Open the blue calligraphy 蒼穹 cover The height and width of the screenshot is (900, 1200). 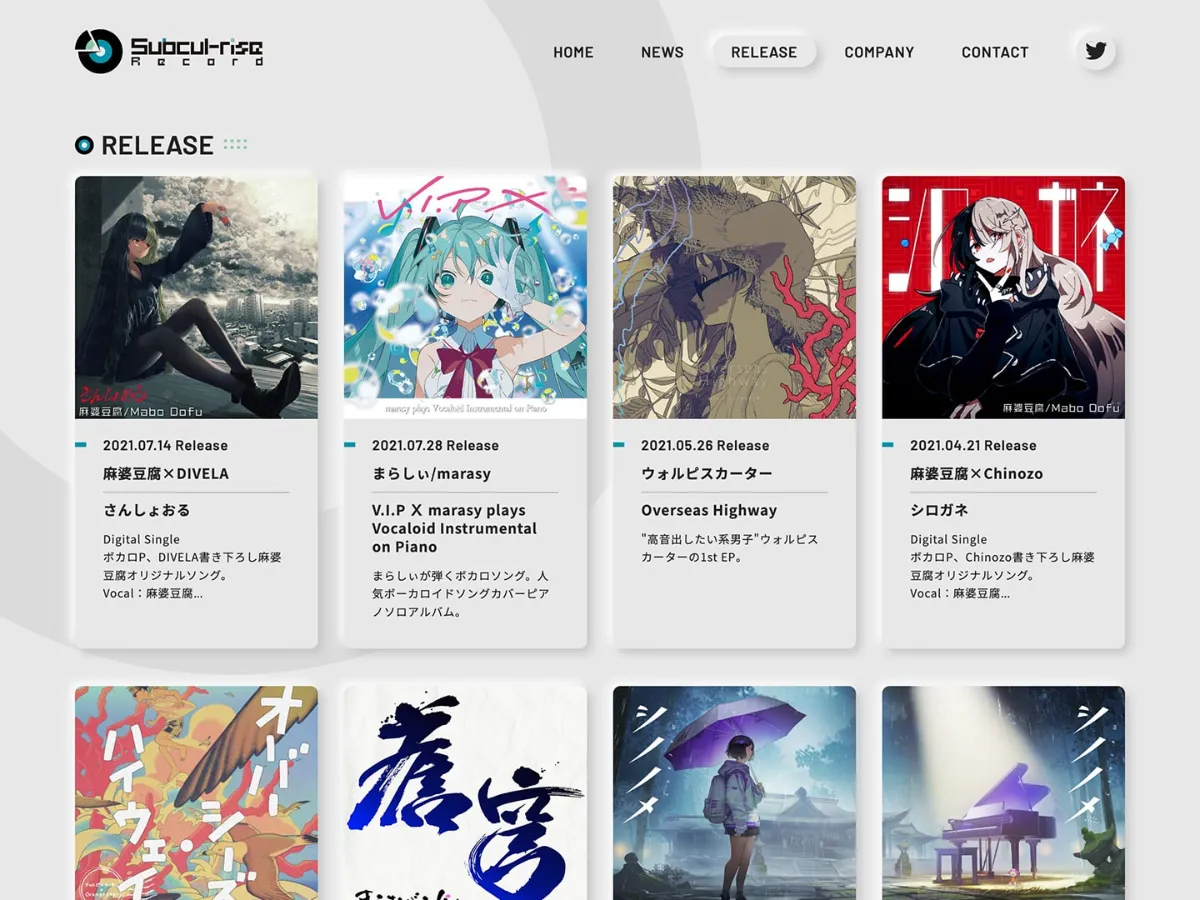pyautogui.click(x=465, y=793)
